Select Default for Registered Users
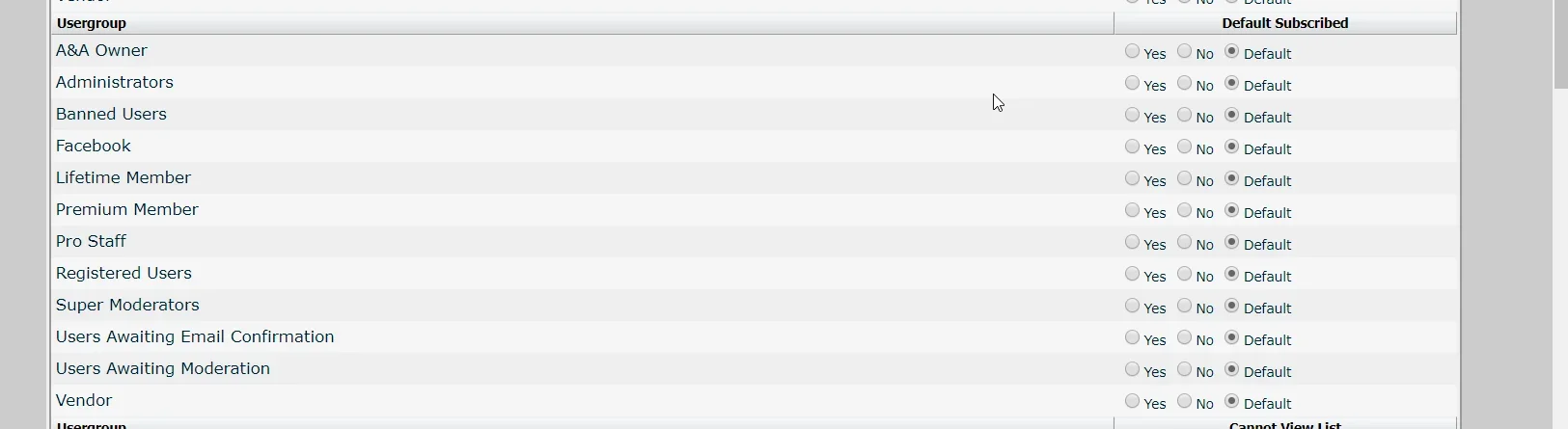The width and height of the screenshot is (1568, 429). (x=1232, y=274)
